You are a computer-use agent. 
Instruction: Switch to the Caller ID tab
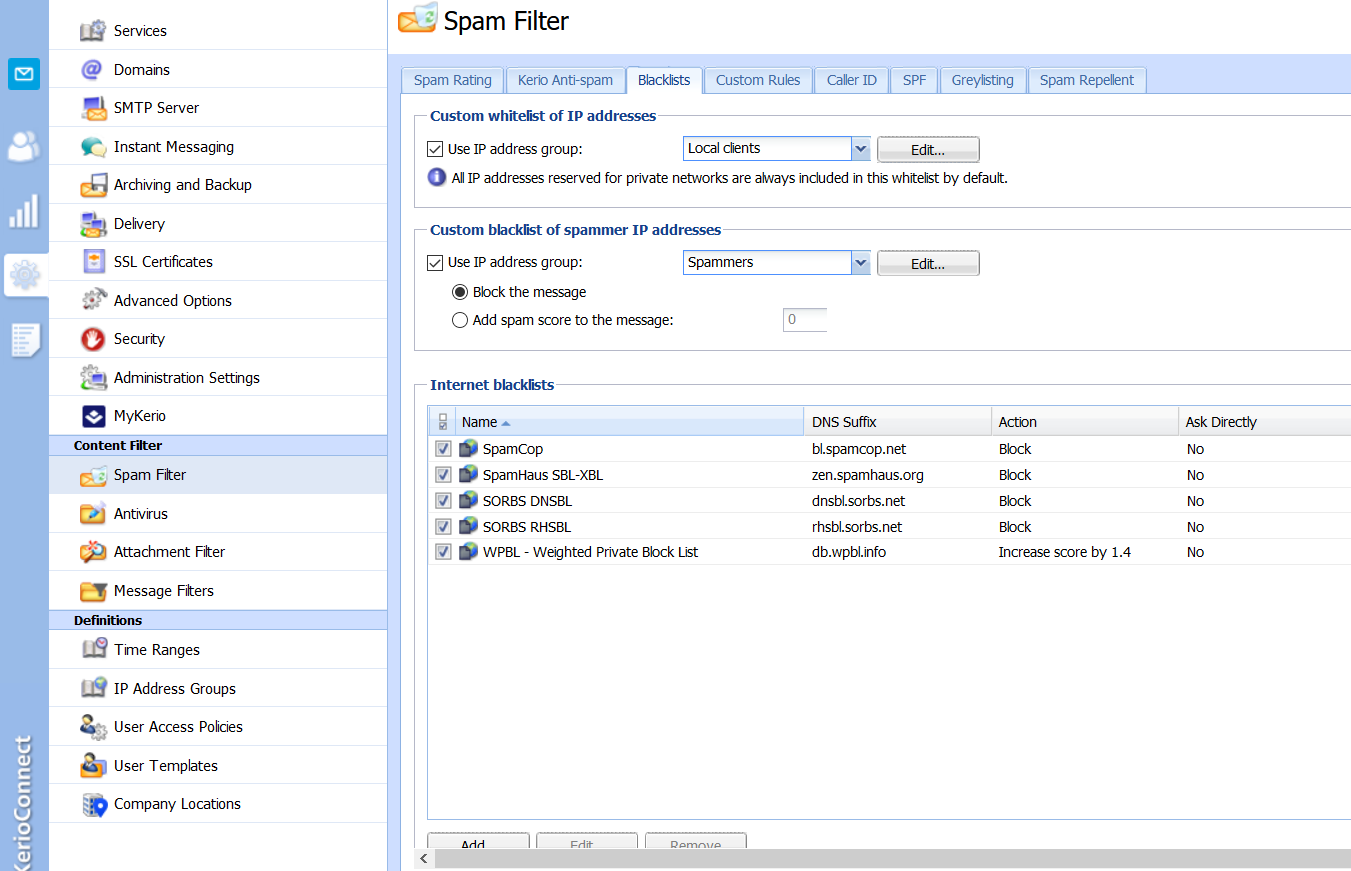(851, 80)
